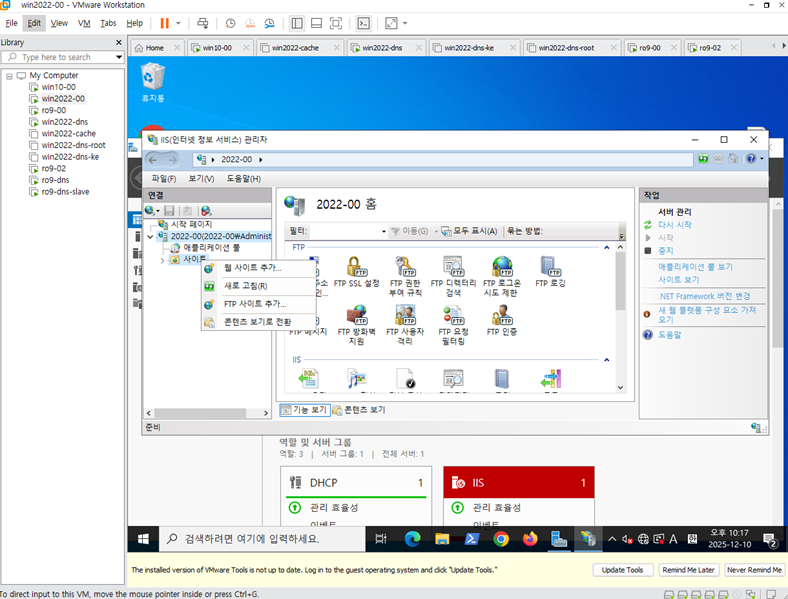
Task: Open the snapshot manager toolbar icon
Action: (269, 23)
